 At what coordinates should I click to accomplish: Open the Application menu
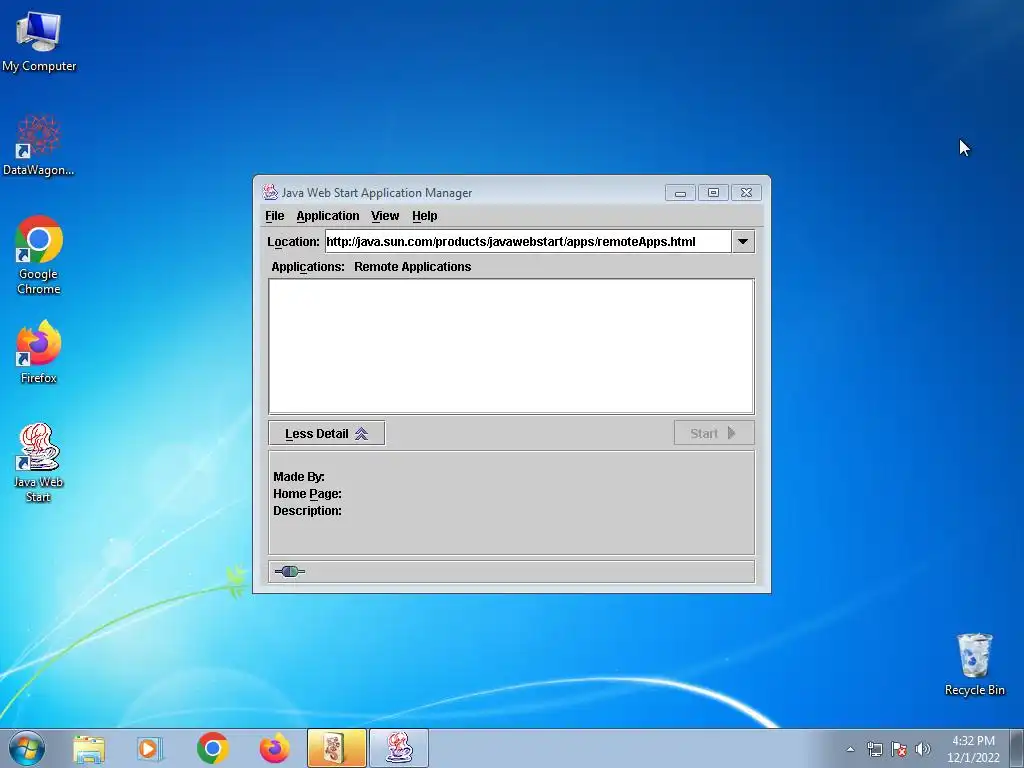pyautogui.click(x=327, y=216)
